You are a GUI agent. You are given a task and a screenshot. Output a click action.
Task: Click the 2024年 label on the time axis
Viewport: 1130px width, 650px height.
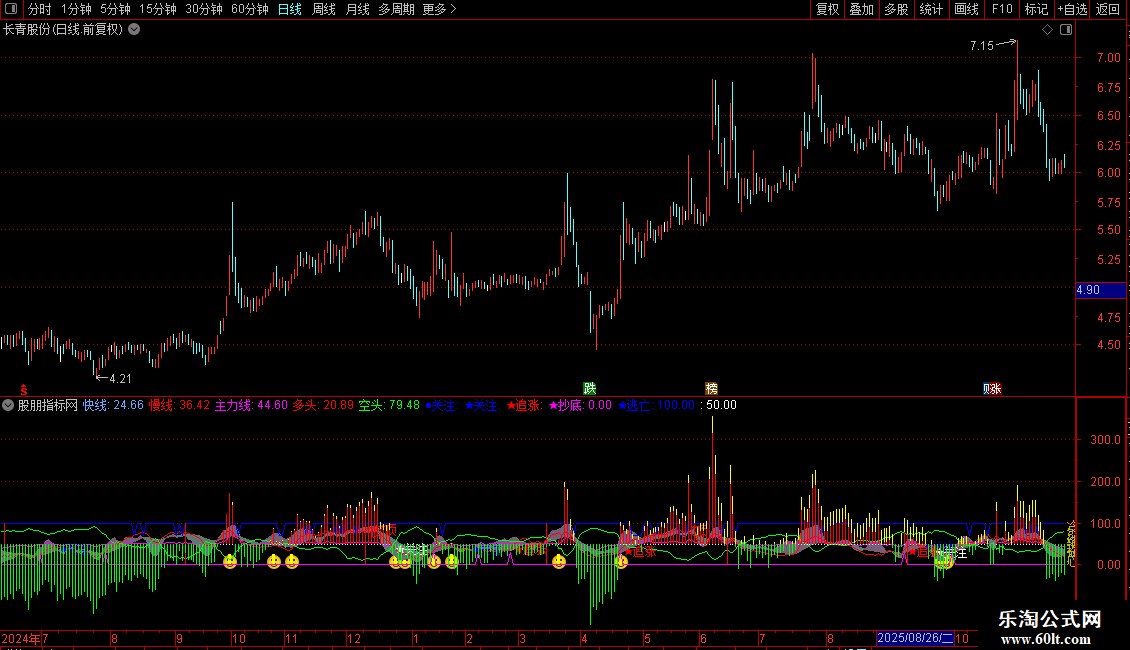click(21, 638)
